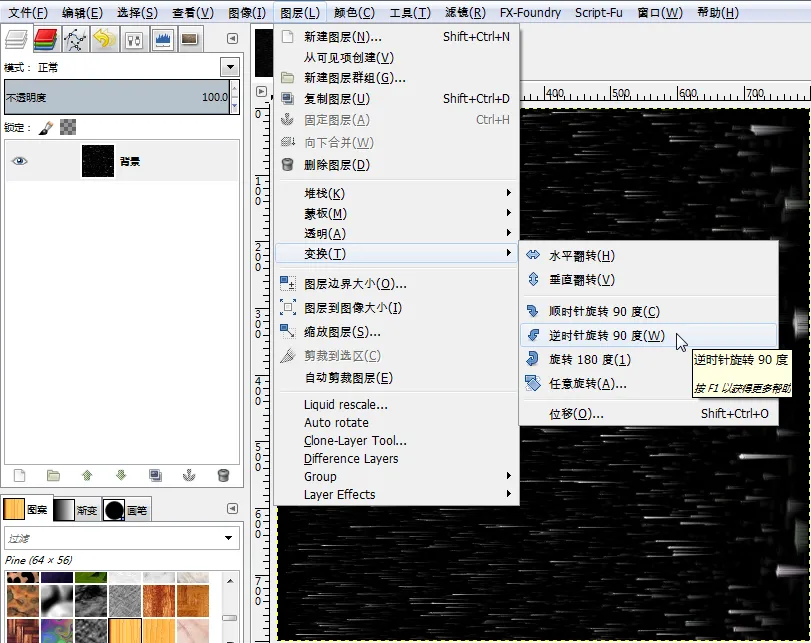Select 垂直翻转(V) flip option

(x=649, y=280)
